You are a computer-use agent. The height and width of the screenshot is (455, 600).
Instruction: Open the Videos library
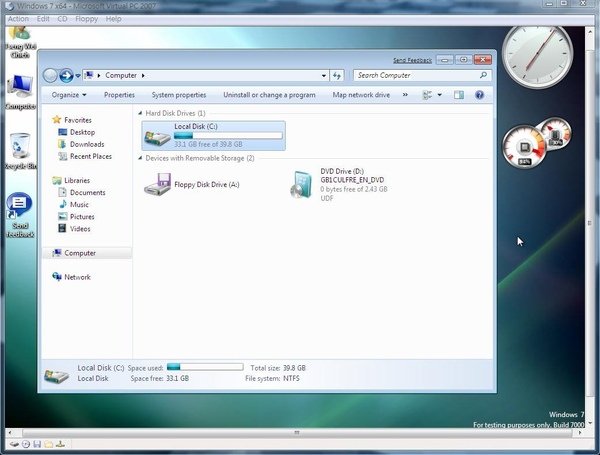(x=80, y=229)
